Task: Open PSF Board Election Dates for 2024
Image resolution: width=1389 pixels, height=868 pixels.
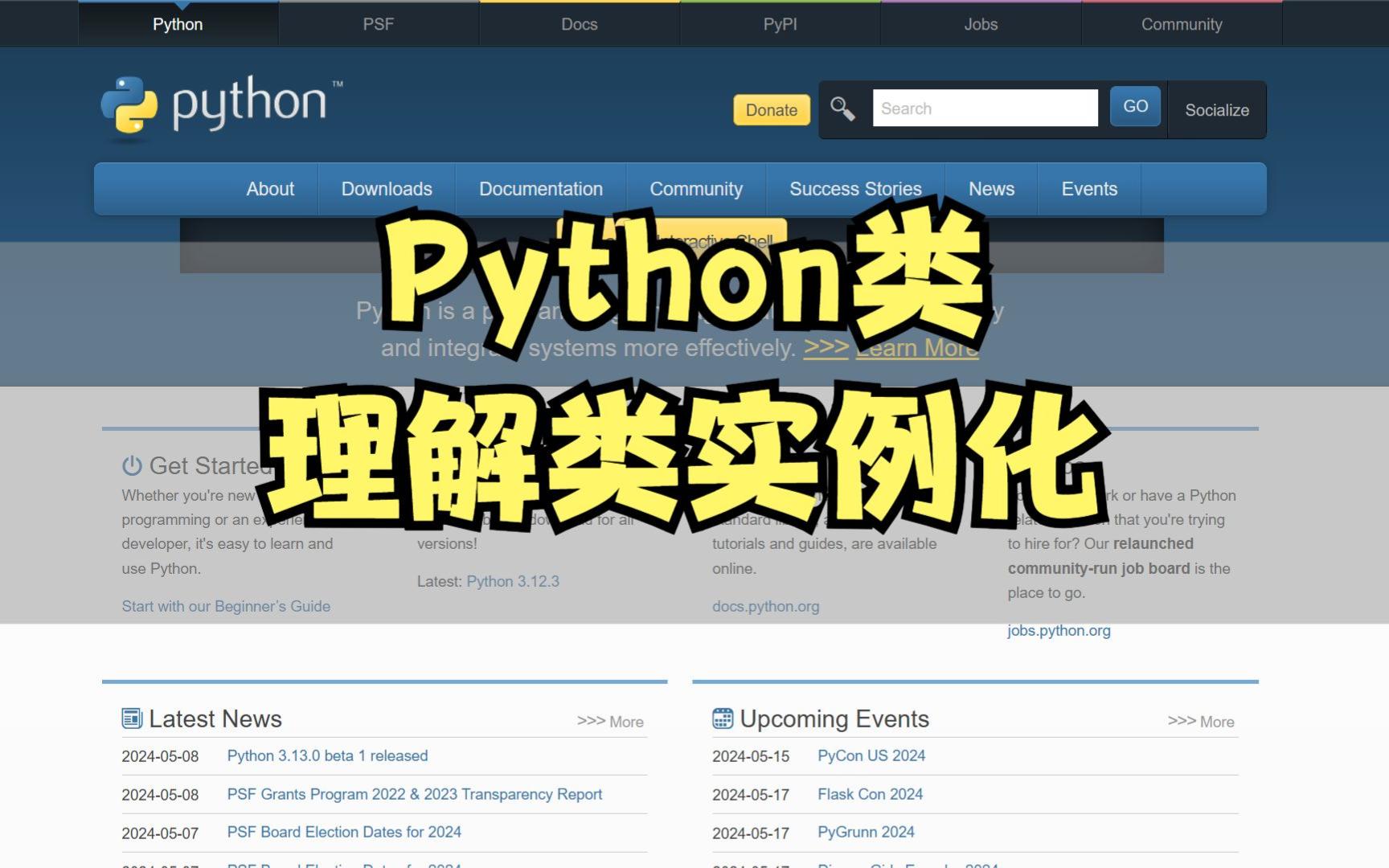Action: click(x=344, y=832)
